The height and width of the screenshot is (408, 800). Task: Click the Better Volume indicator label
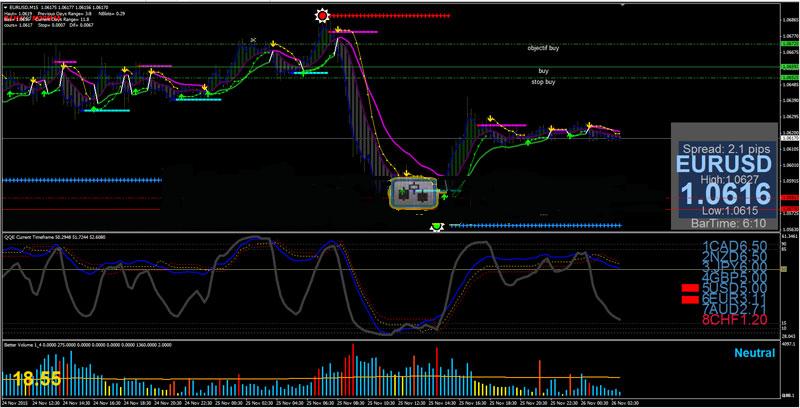point(17,345)
